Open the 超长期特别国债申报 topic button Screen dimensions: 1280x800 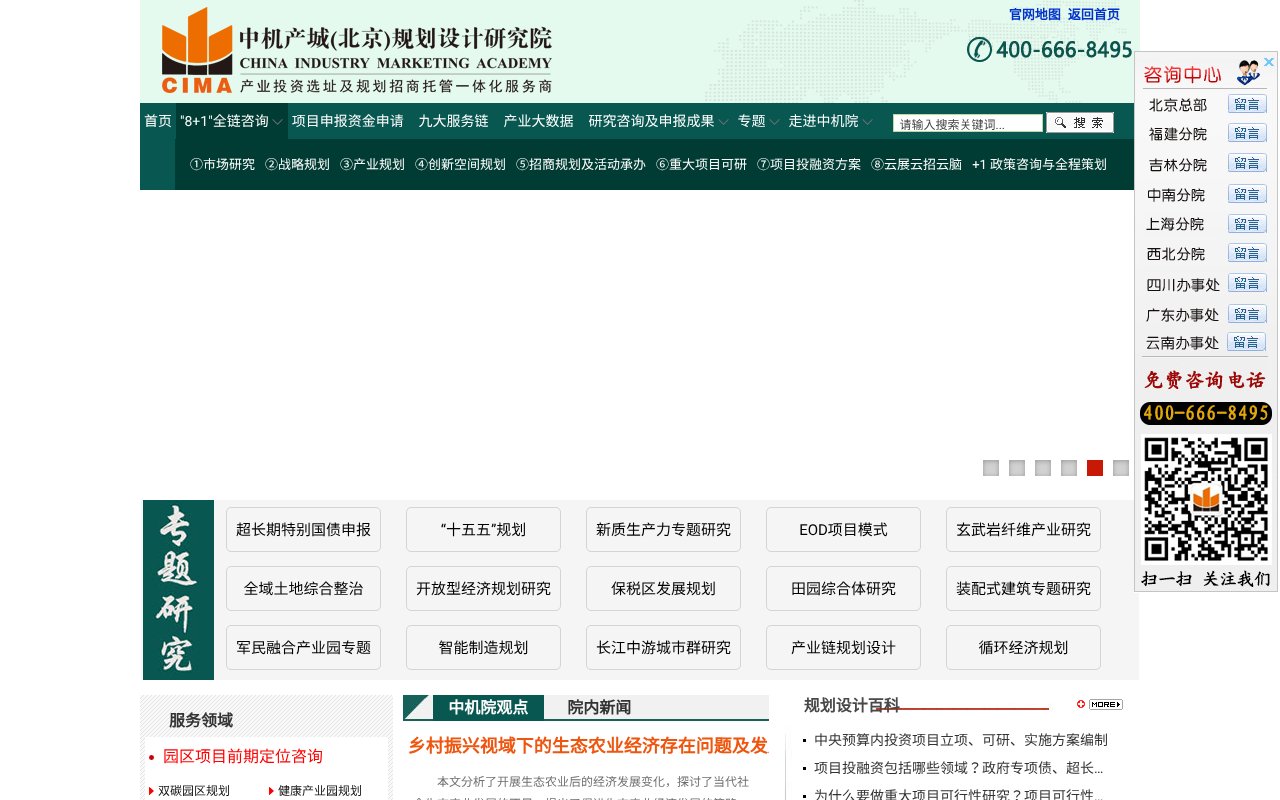303,529
